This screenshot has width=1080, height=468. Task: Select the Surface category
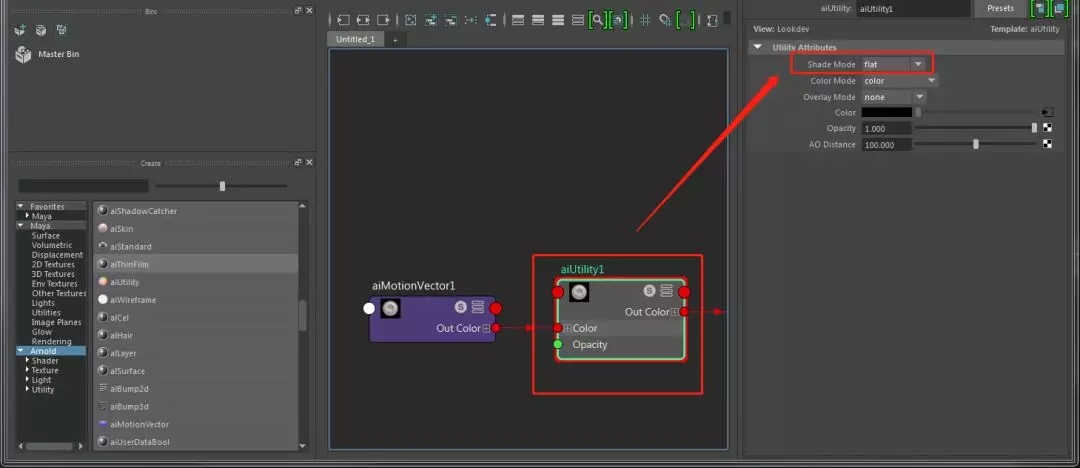(45, 235)
